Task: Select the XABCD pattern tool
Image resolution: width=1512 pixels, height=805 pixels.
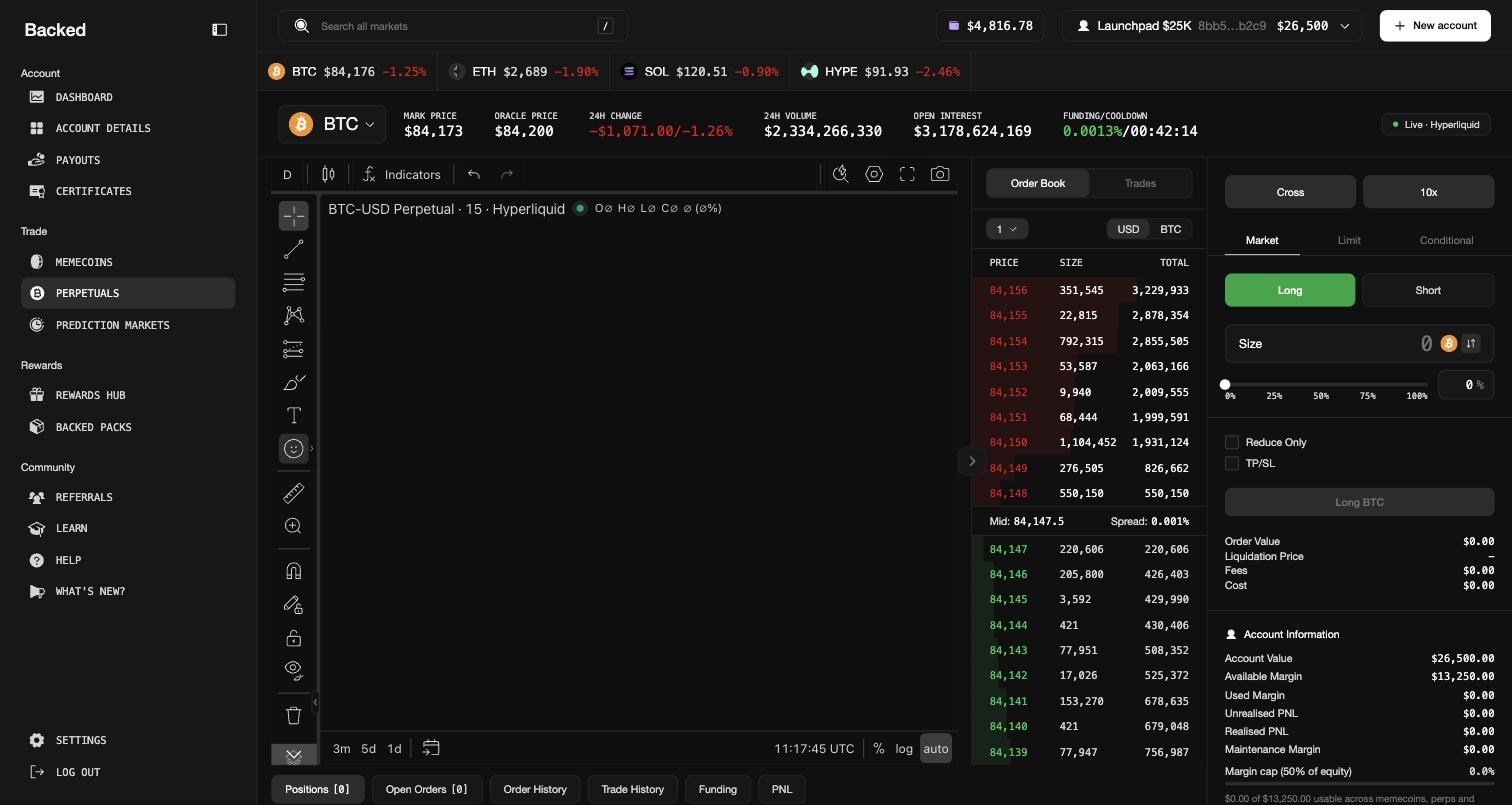Action: coord(293,315)
